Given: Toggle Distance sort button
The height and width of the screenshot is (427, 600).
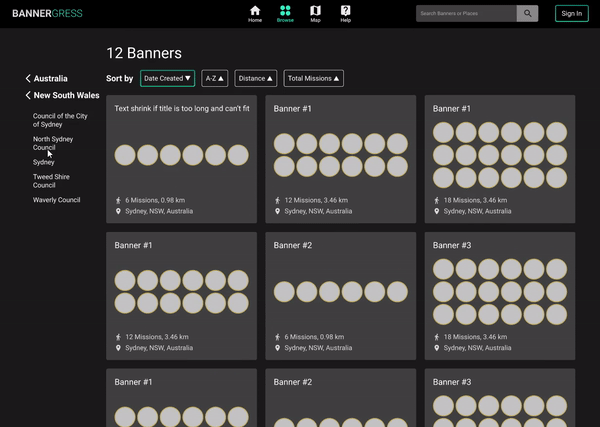Looking at the screenshot, I should click(x=255, y=78).
